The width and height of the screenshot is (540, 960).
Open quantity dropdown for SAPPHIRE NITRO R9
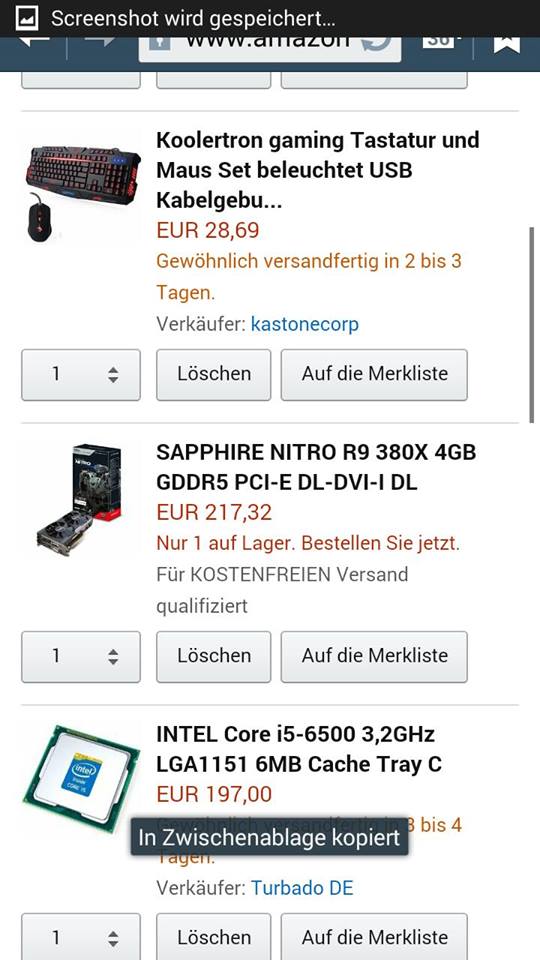pos(81,657)
